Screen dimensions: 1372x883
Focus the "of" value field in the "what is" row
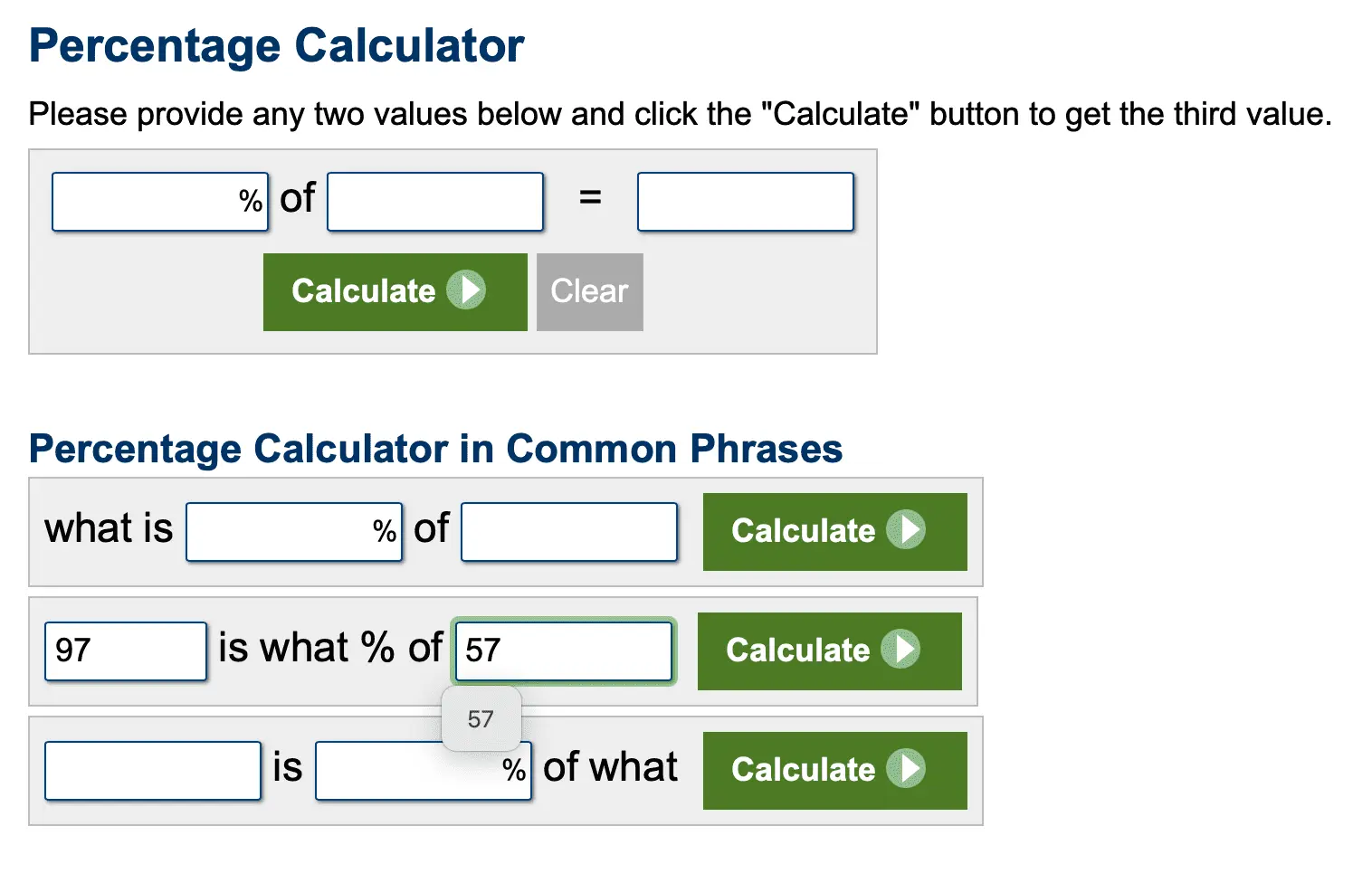pyautogui.click(x=568, y=532)
